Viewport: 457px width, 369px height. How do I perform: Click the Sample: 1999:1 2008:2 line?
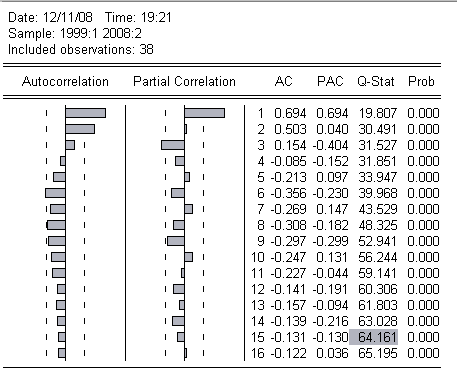pyautogui.click(x=75, y=34)
